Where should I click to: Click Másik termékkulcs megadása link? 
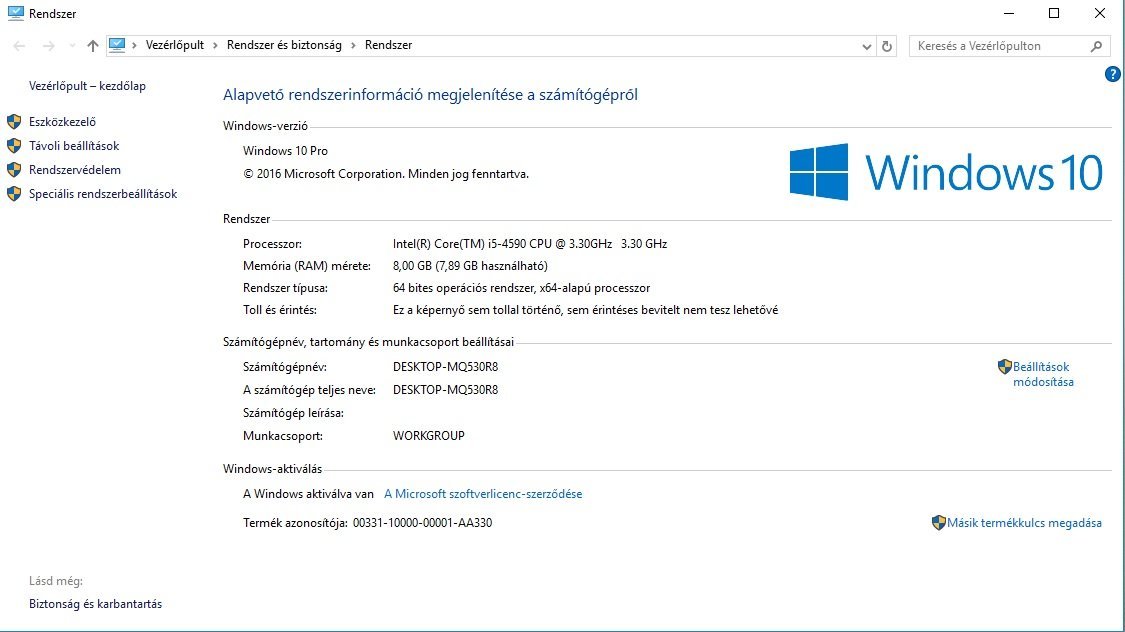[1024, 523]
